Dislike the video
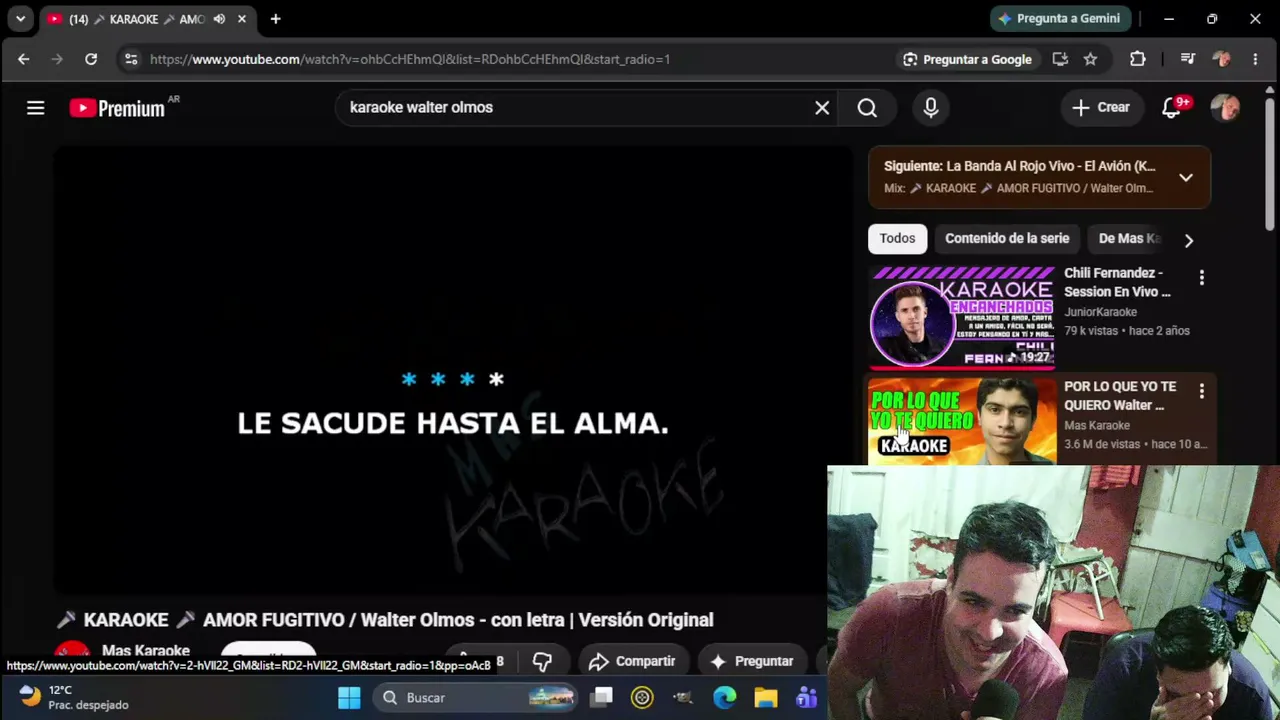The height and width of the screenshot is (720, 1280). click(x=542, y=661)
